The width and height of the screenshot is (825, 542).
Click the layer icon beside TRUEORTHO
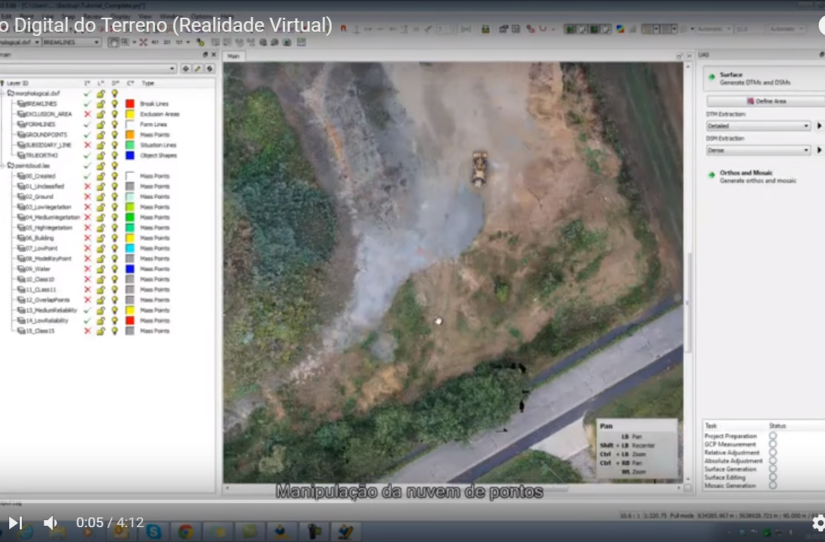coord(22,155)
